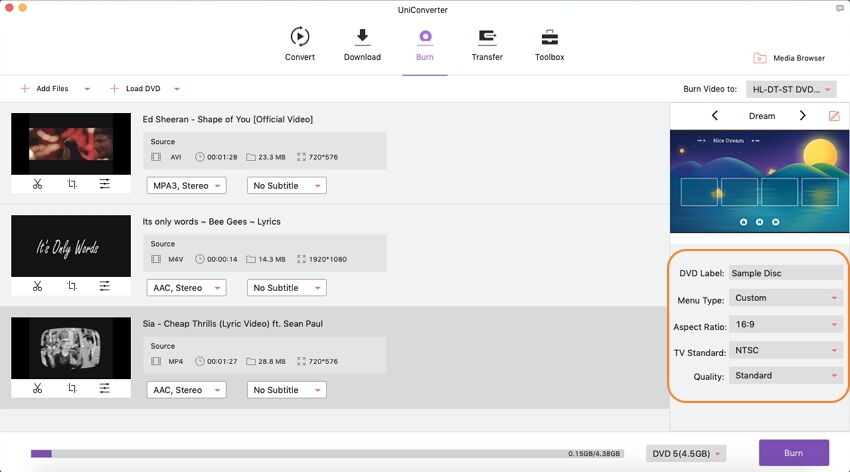The image size is (850, 472).
Task: Click the Toolbox briefcase icon
Action: tap(550, 37)
